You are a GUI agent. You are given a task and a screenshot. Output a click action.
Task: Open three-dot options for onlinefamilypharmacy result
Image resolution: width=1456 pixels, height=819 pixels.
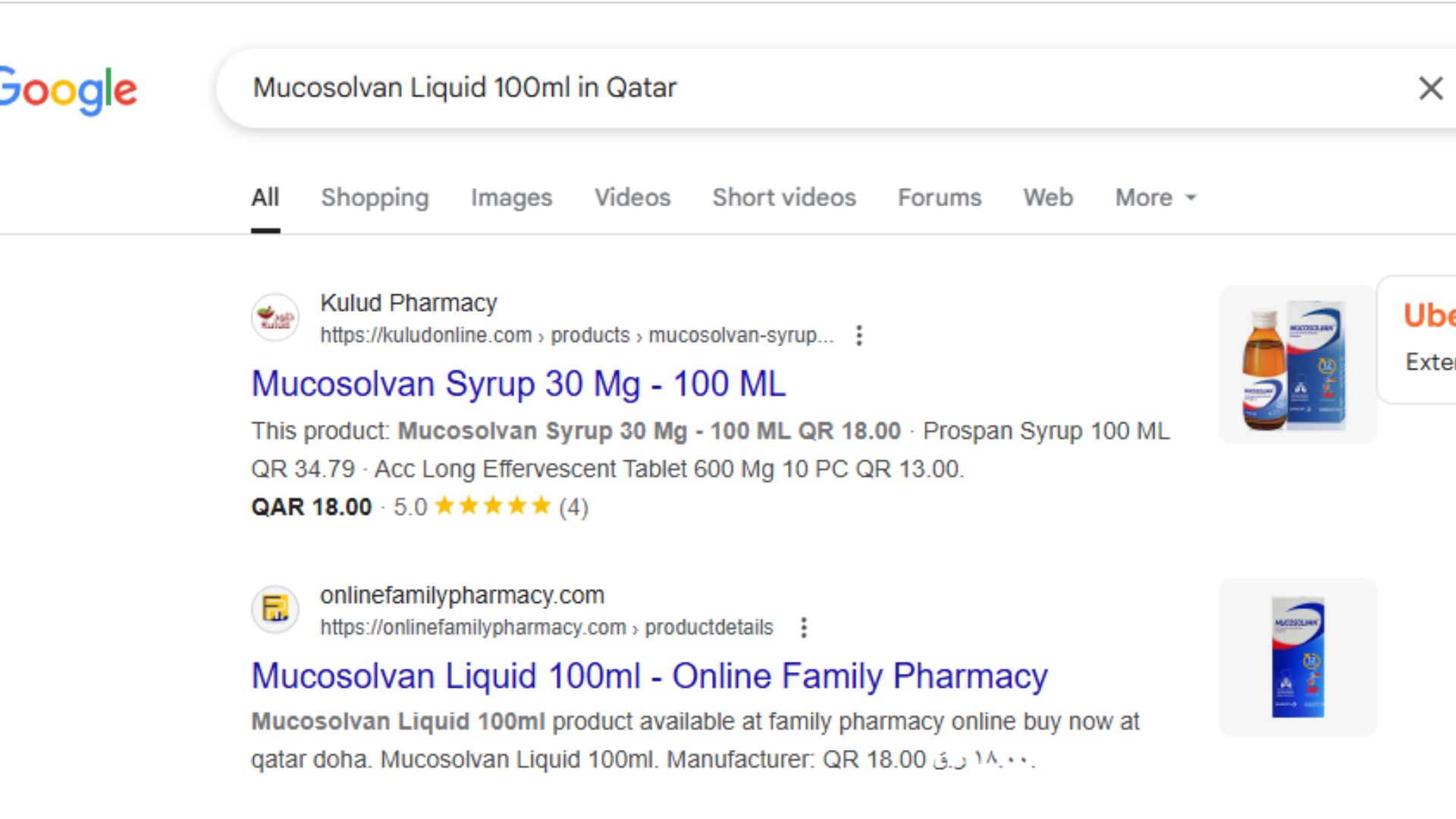tap(804, 628)
